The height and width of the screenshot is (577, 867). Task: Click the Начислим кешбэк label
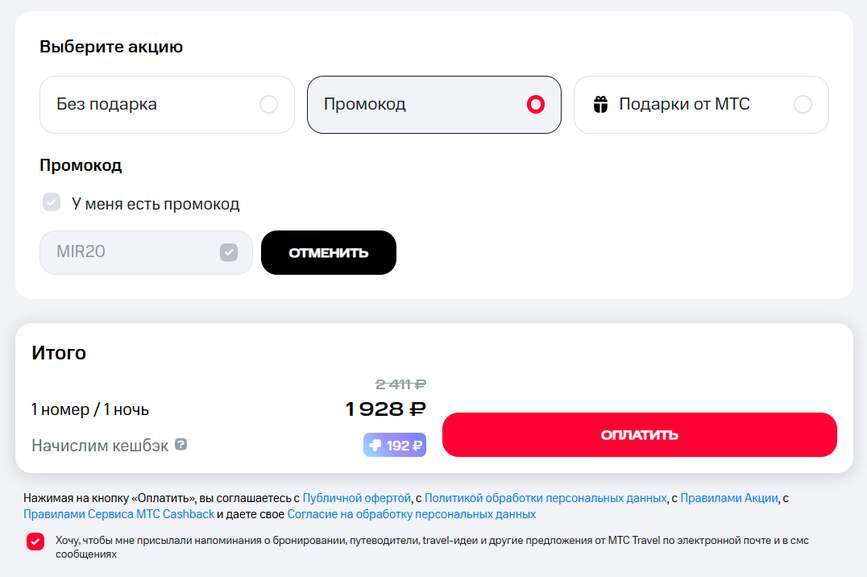[99, 445]
